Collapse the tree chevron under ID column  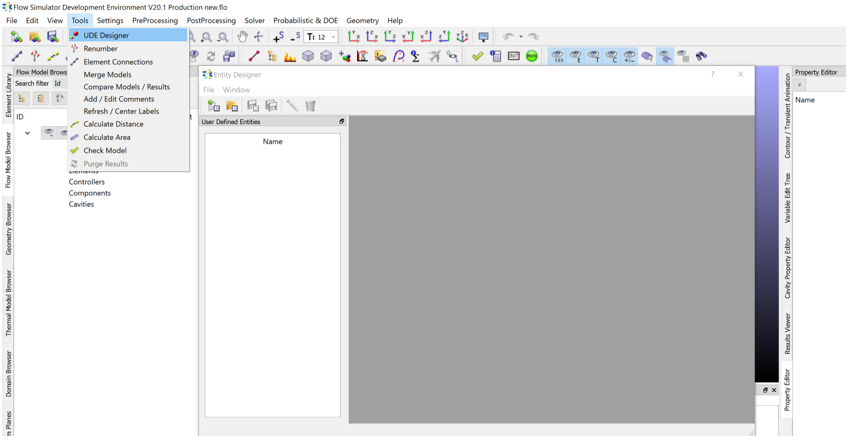coord(27,132)
